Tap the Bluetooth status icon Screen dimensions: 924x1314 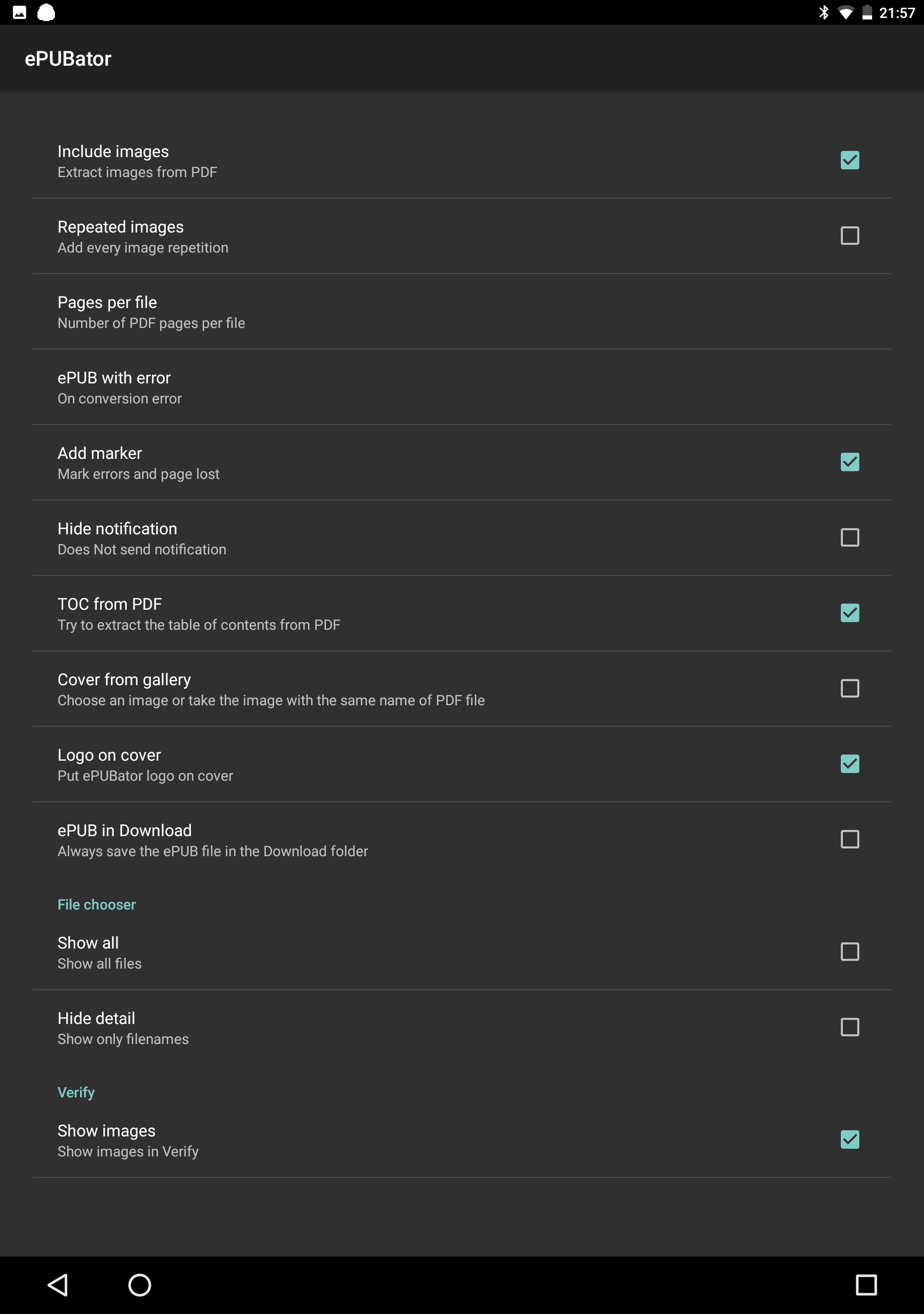823,13
